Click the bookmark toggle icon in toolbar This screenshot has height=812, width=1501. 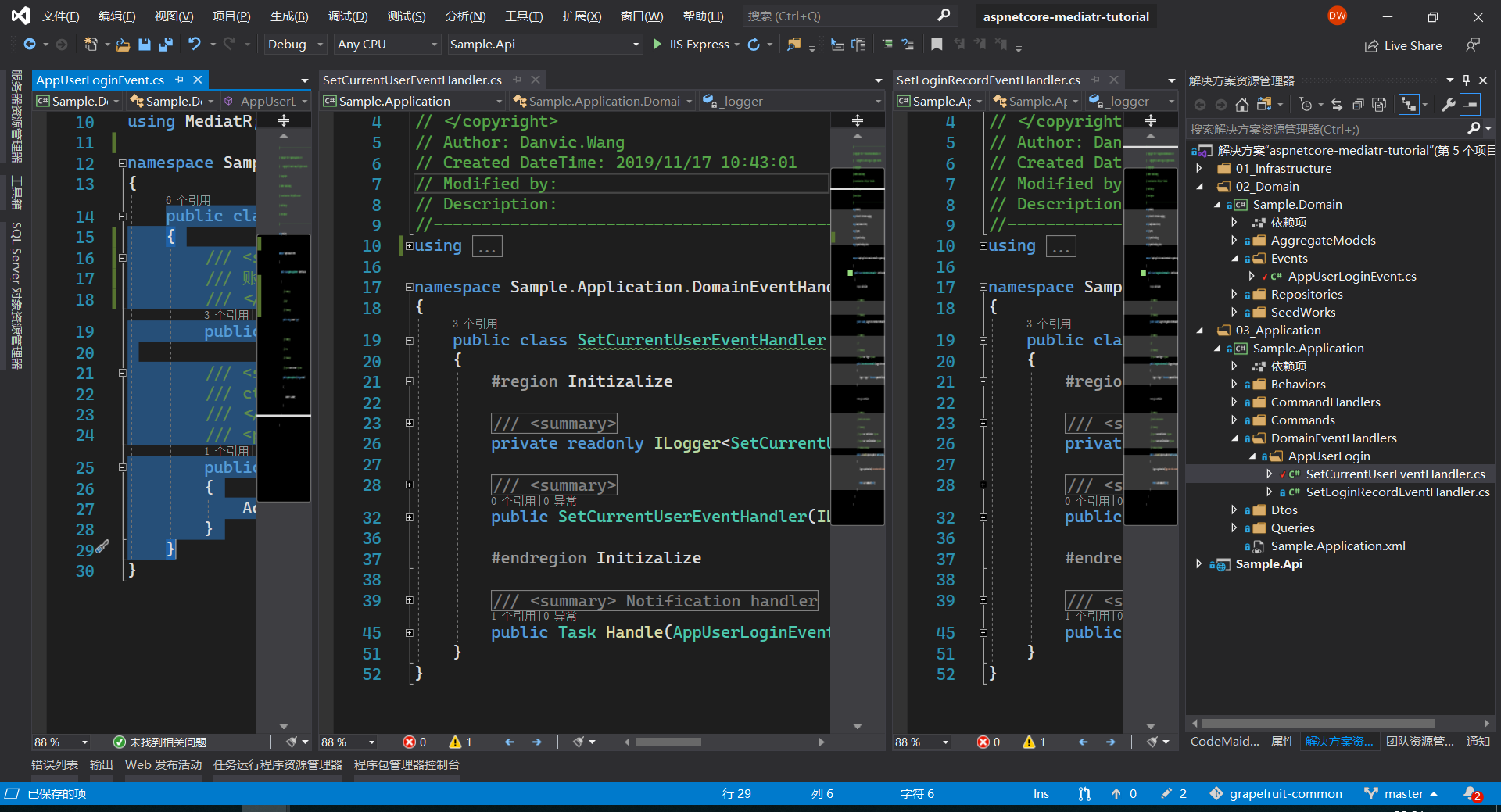coord(937,45)
